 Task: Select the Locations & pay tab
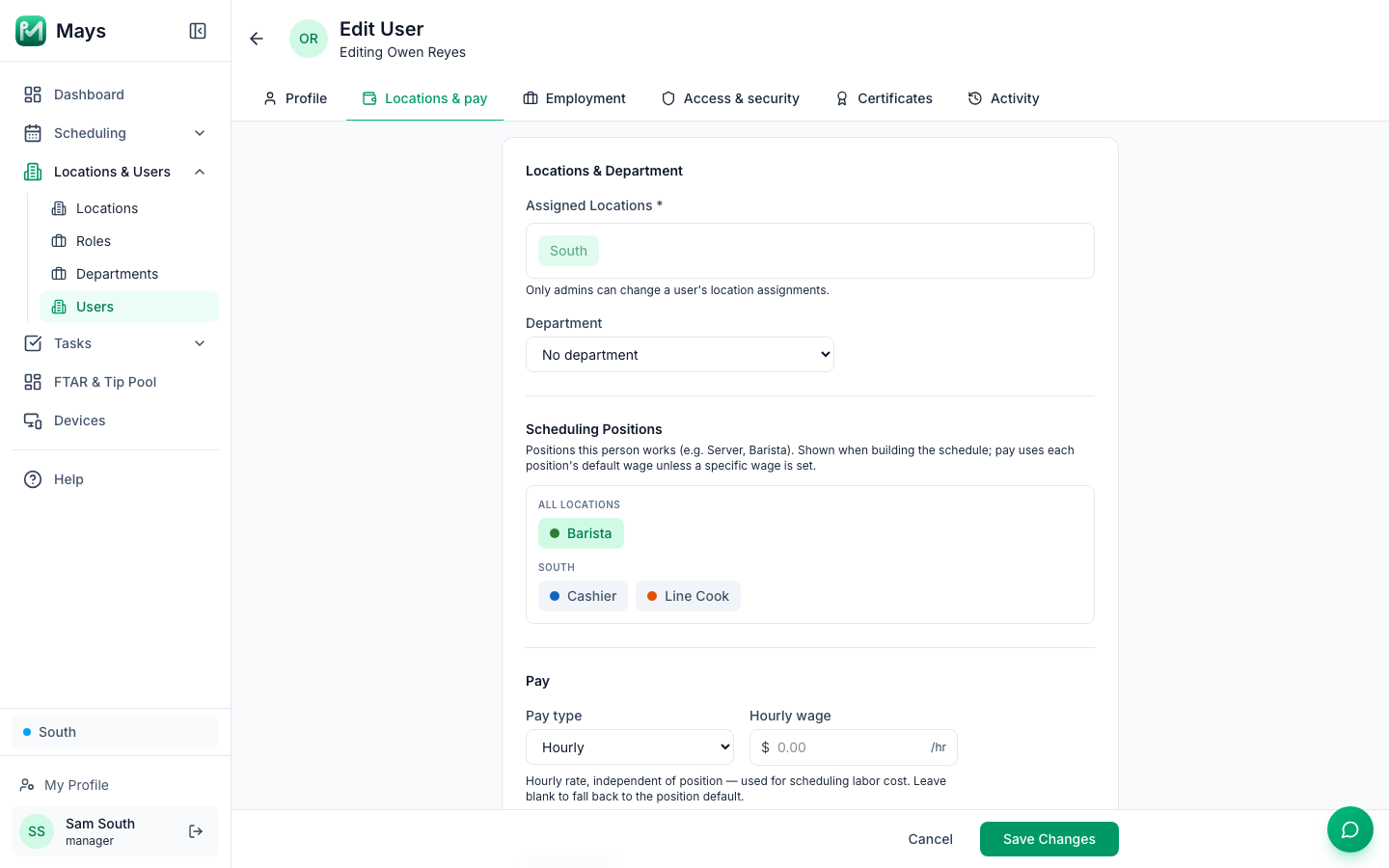[424, 98]
